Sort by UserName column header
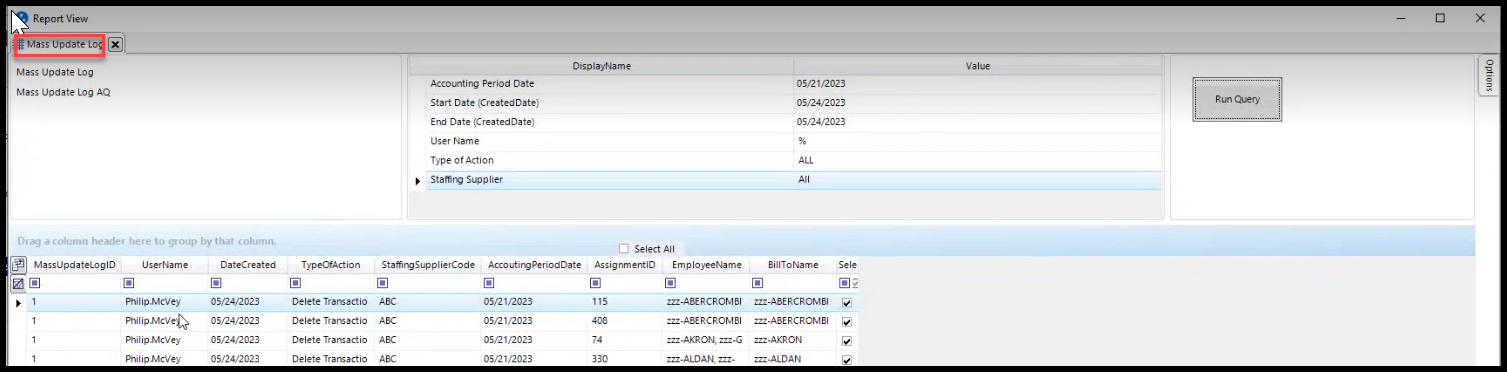Screen dimensions: 1507x372 tap(165, 265)
